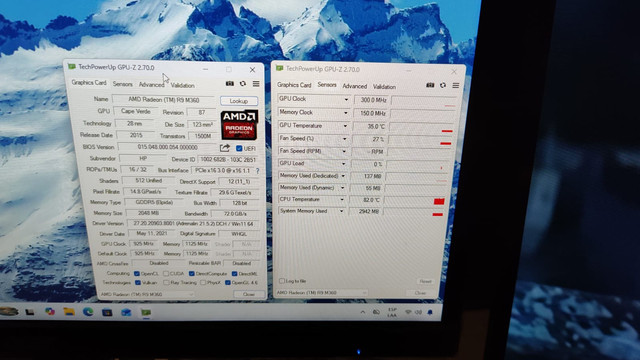Image resolution: width=640 pixels, height=360 pixels.
Task: Open the GPU Clock sensor dropdown arrow
Action: (346, 100)
